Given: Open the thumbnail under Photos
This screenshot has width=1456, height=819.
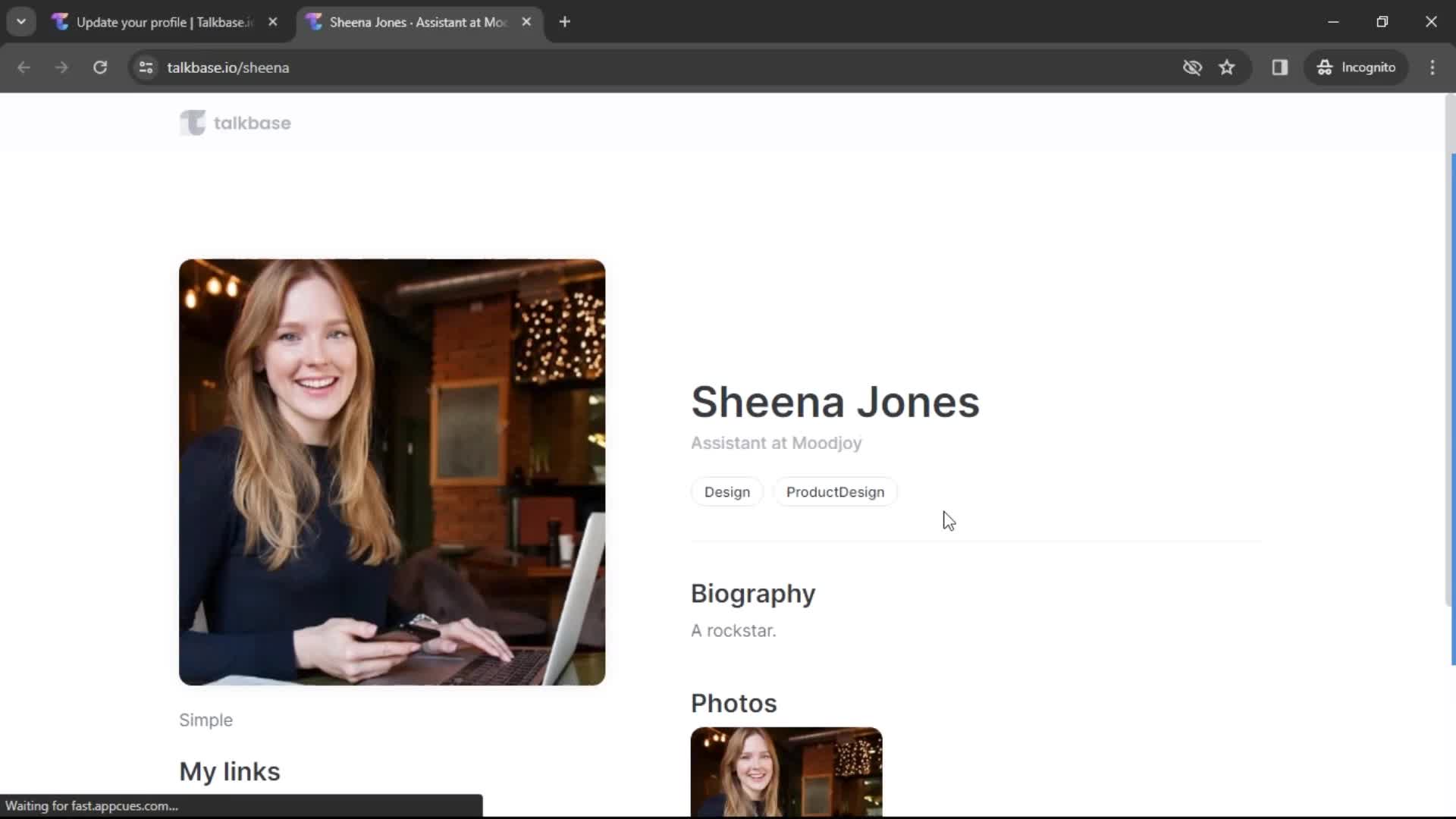Looking at the screenshot, I should click(x=786, y=772).
